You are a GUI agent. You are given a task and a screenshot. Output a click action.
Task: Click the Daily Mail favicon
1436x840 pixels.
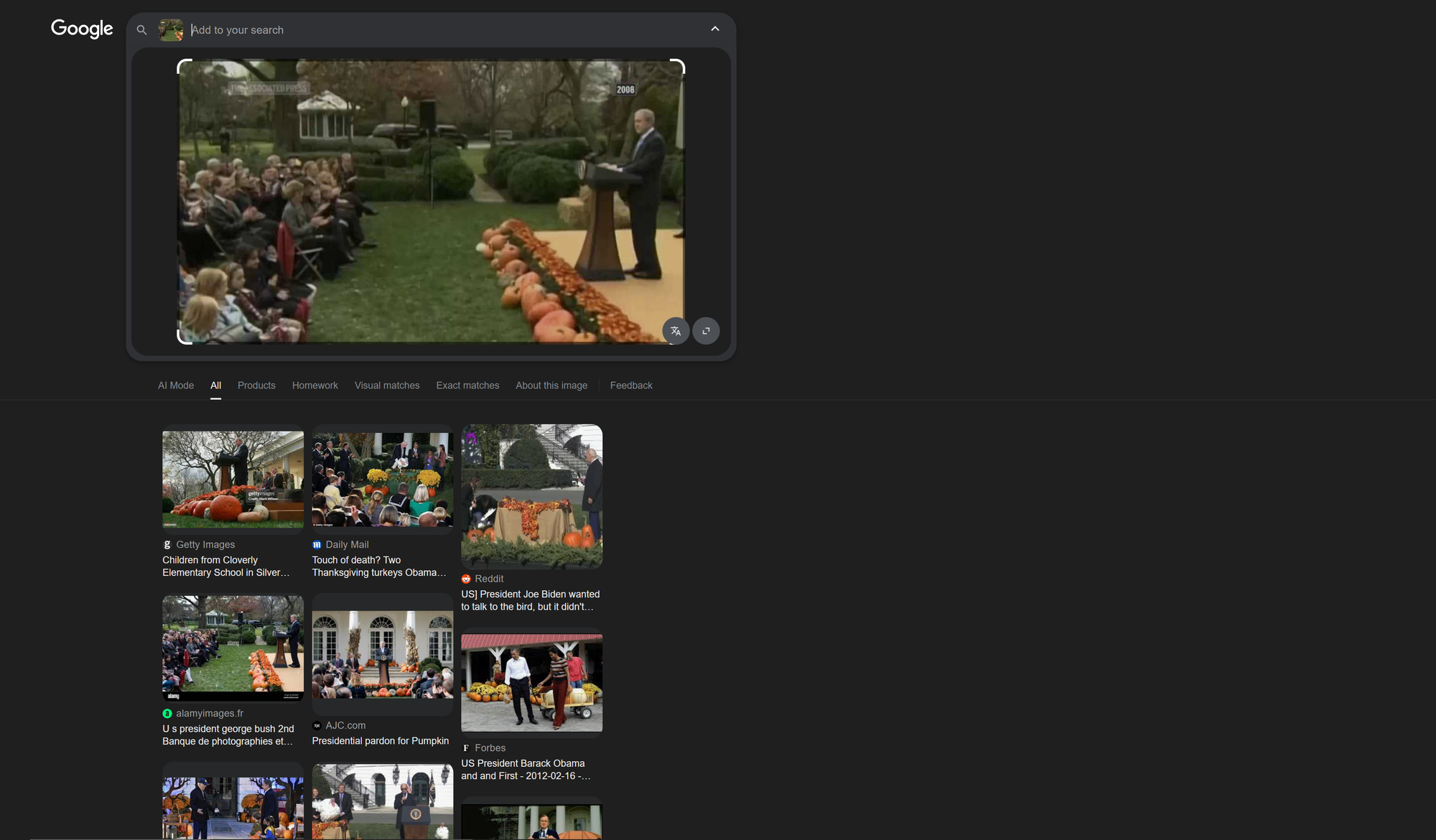317,544
